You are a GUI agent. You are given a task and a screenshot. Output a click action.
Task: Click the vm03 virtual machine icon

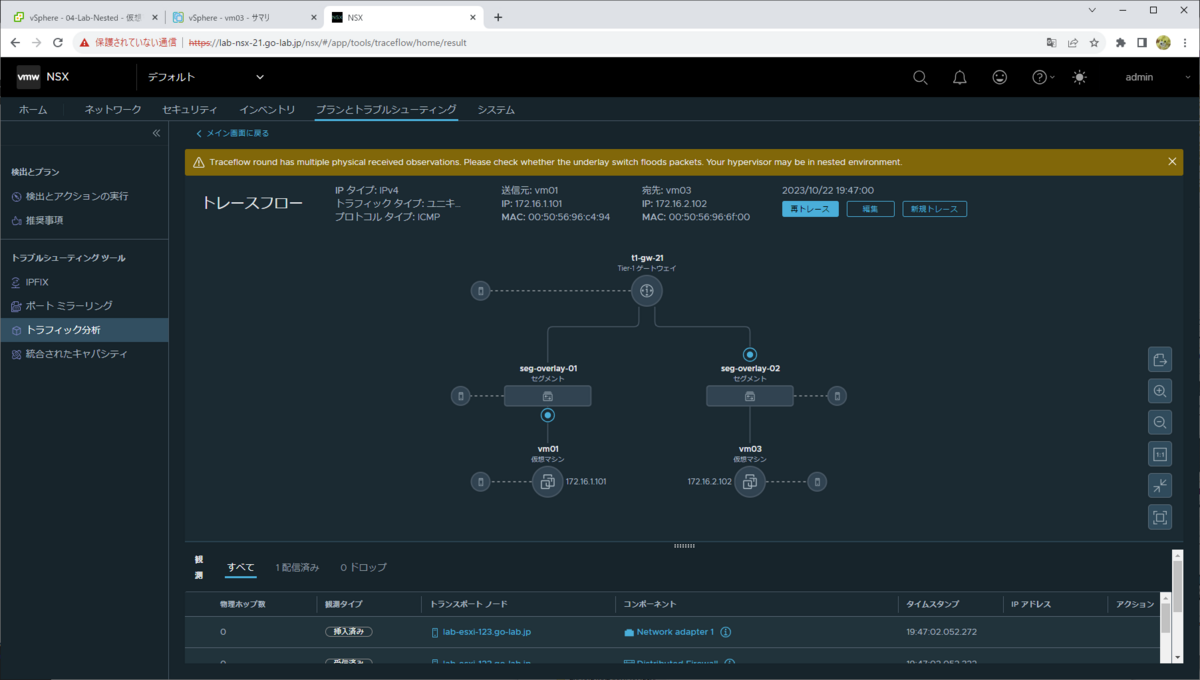(749, 482)
